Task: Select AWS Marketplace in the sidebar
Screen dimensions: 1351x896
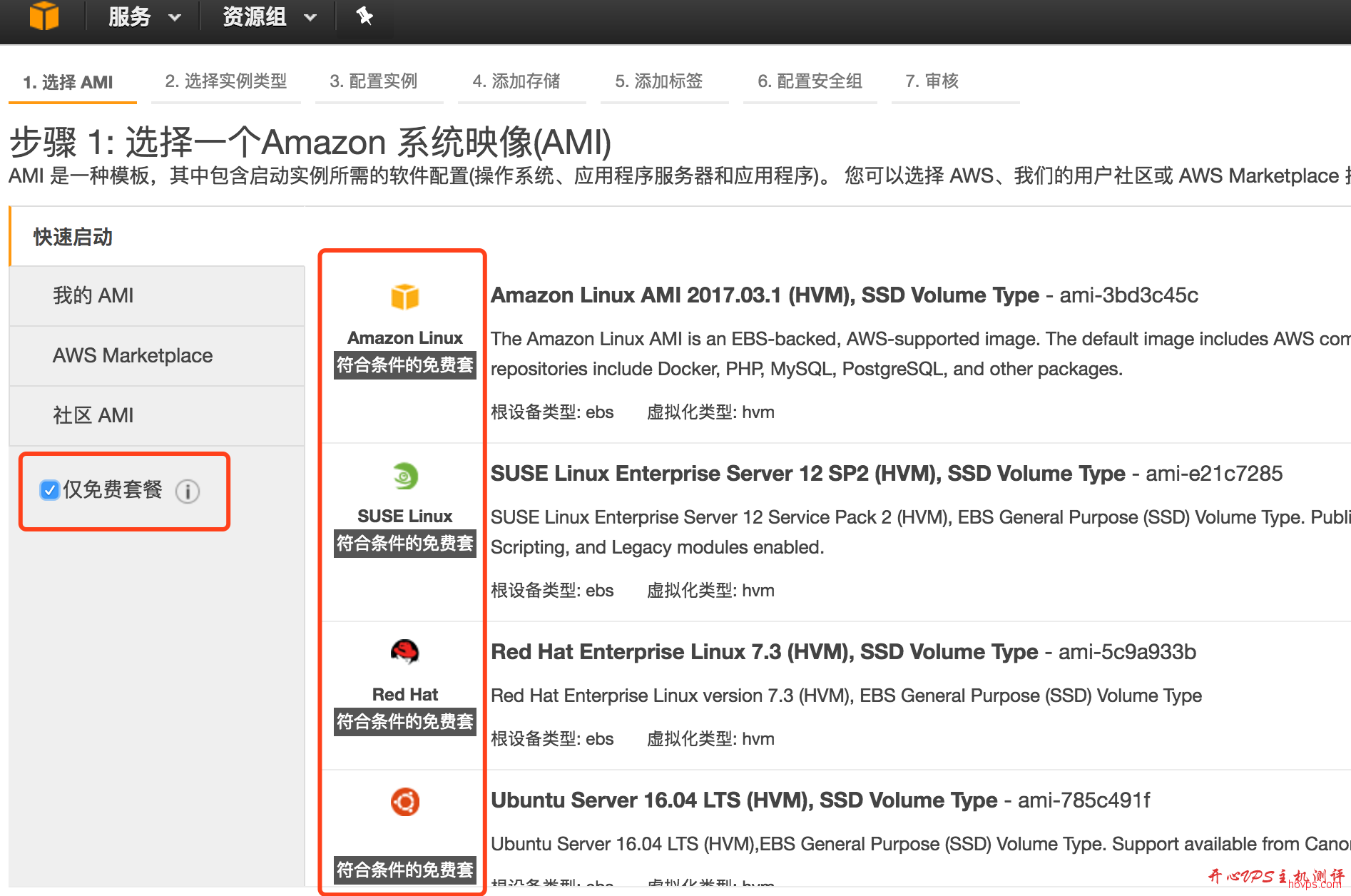Action: click(132, 355)
